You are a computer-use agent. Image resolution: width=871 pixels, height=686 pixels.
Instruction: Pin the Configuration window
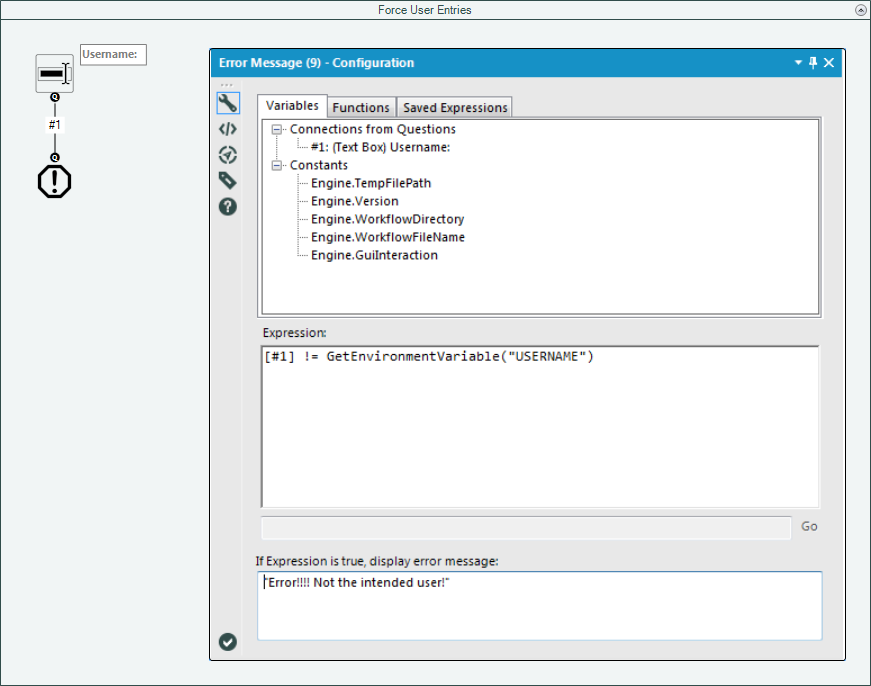click(813, 63)
